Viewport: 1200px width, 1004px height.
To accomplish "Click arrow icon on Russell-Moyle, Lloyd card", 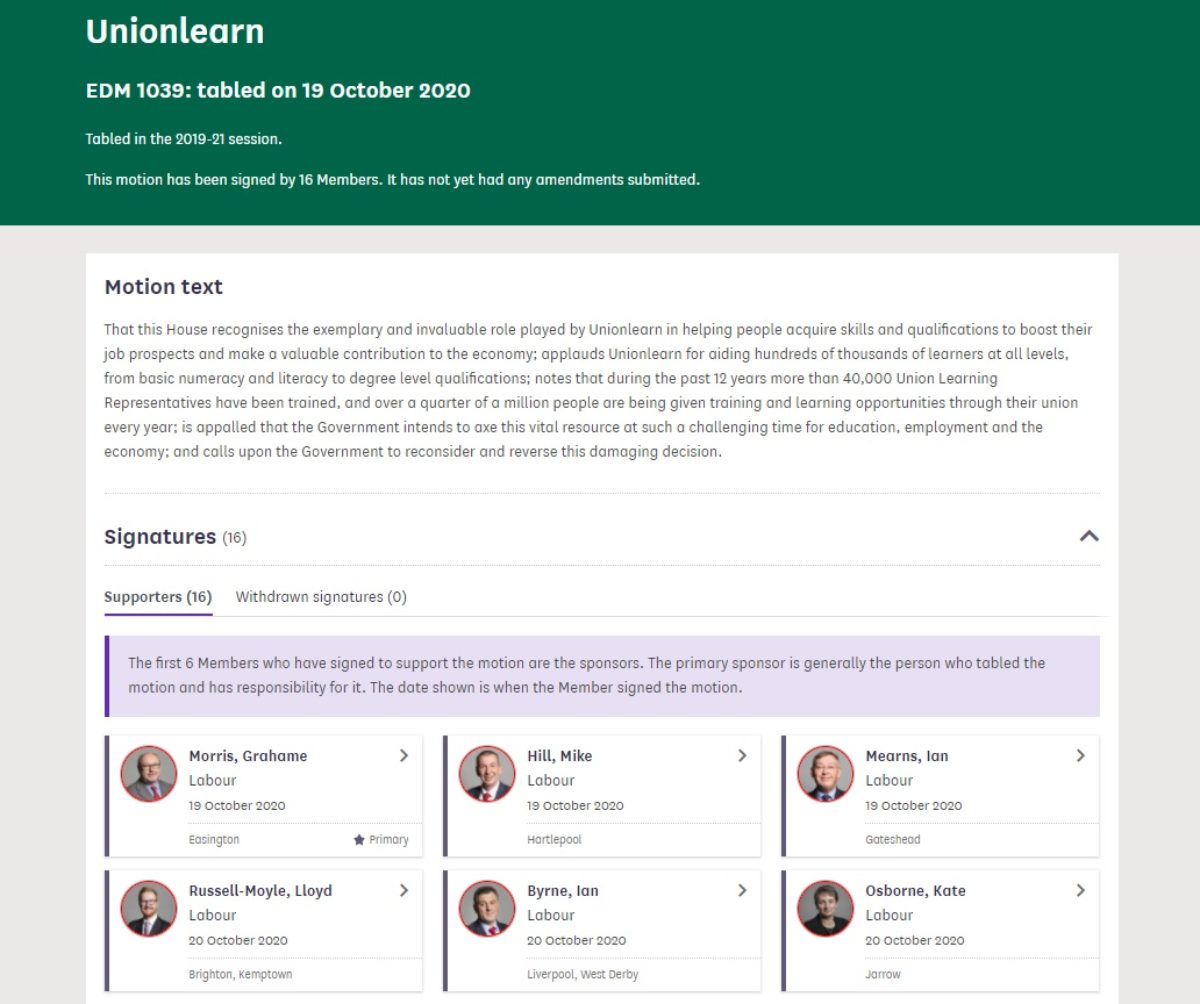I will click(x=404, y=891).
